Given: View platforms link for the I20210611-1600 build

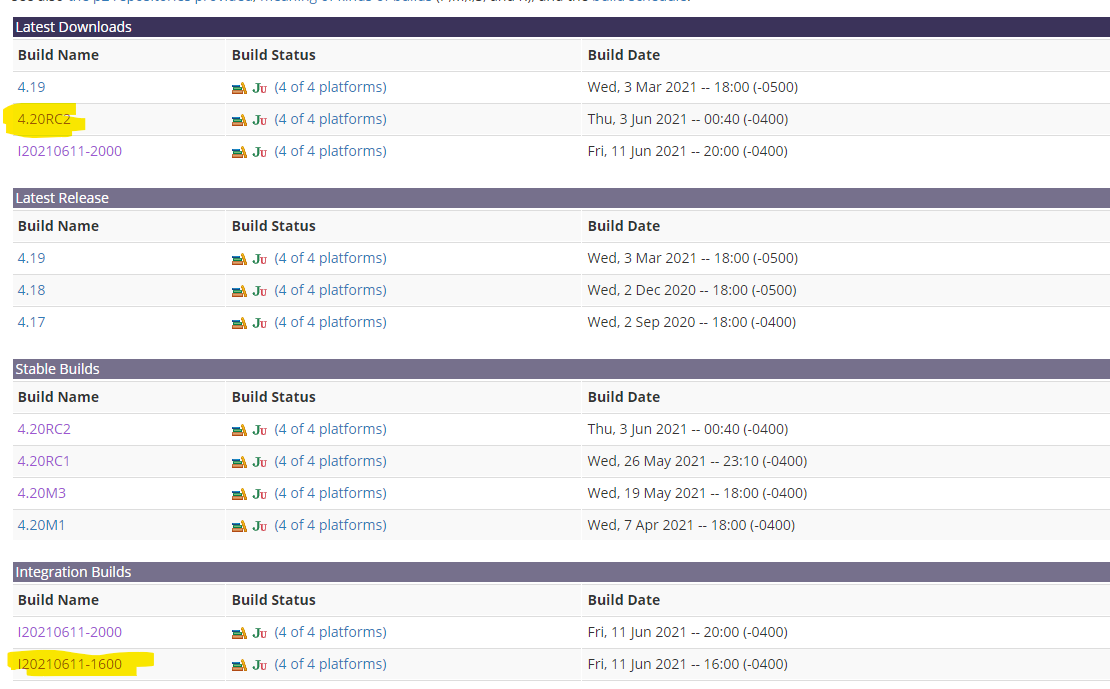Looking at the screenshot, I should click(x=330, y=664).
